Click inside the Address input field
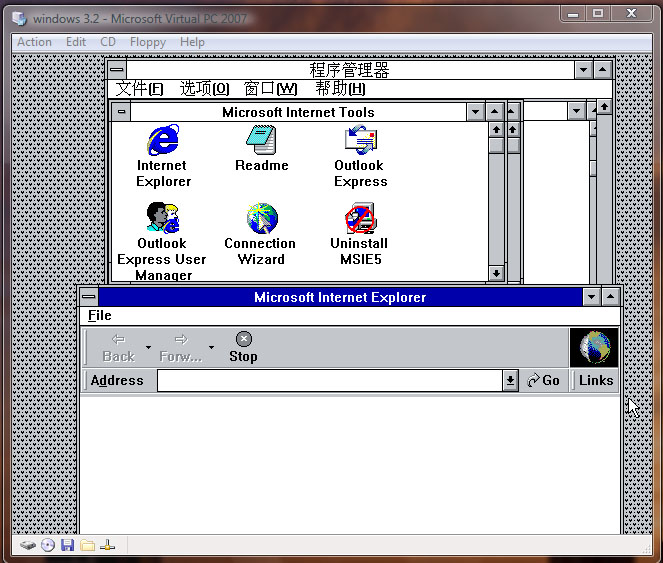663x563 pixels. (330, 381)
